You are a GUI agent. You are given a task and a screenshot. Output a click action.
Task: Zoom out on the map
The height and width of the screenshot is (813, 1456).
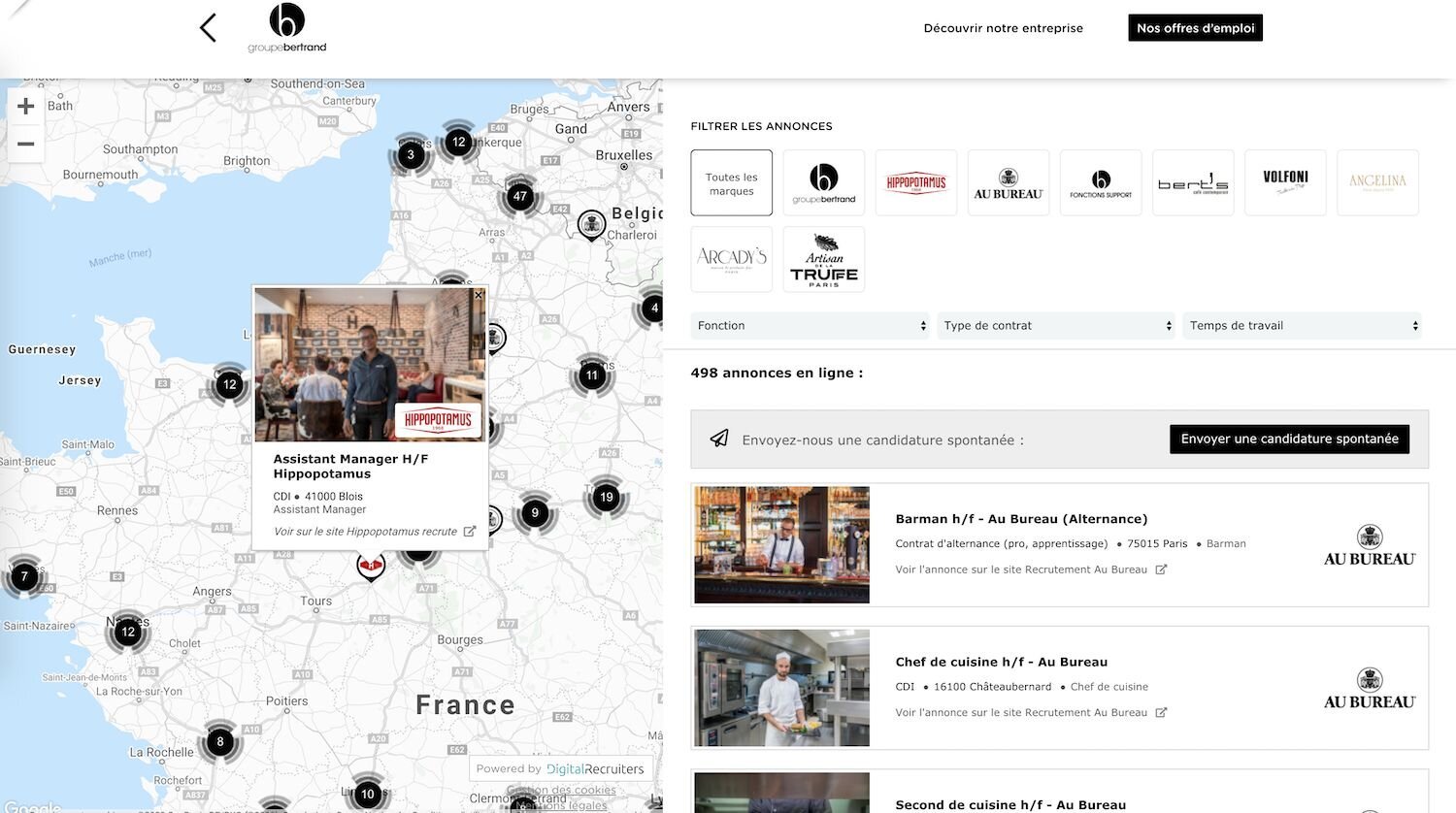pos(26,144)
